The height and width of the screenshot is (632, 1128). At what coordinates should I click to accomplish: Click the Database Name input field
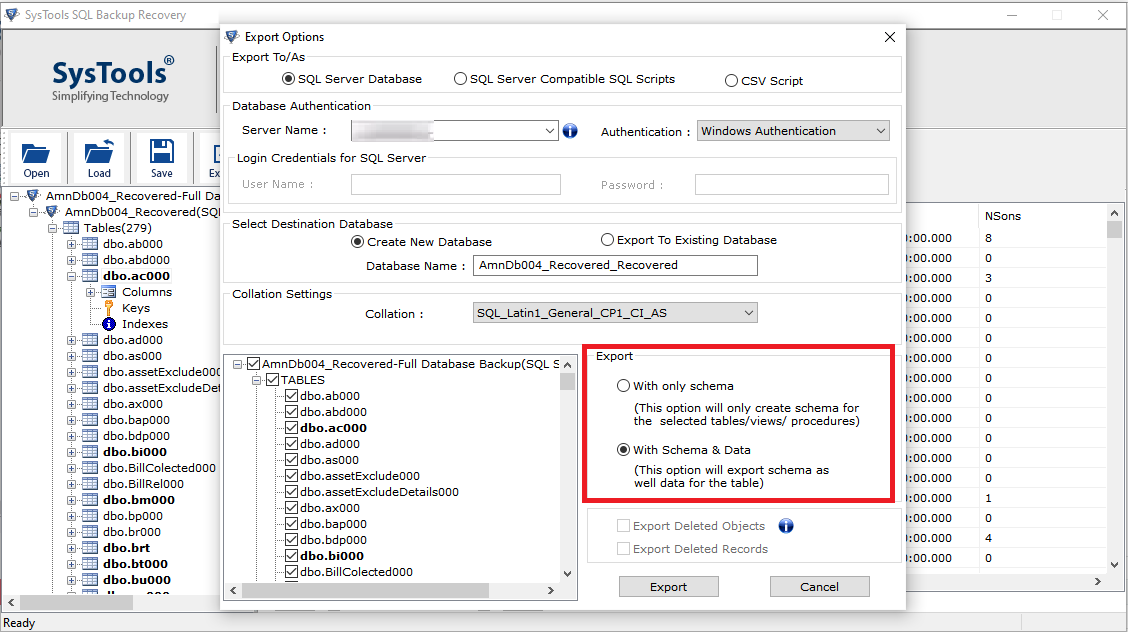[x=615, y=265]
